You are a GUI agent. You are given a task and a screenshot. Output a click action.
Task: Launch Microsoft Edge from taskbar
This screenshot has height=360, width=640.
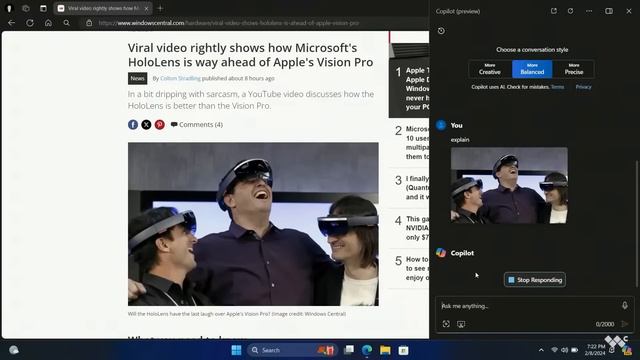coord(367,350)
